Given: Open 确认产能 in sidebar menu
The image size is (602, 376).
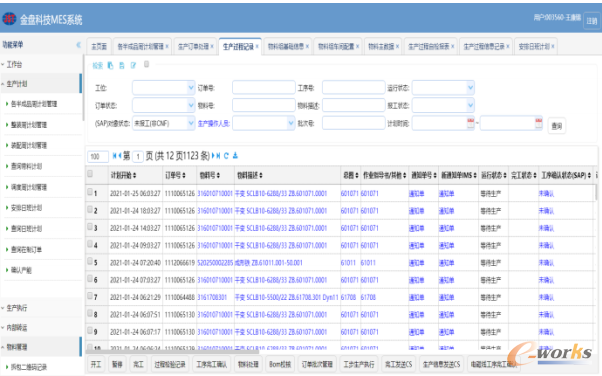Looking at the screenshot, I should click(21, 270).
